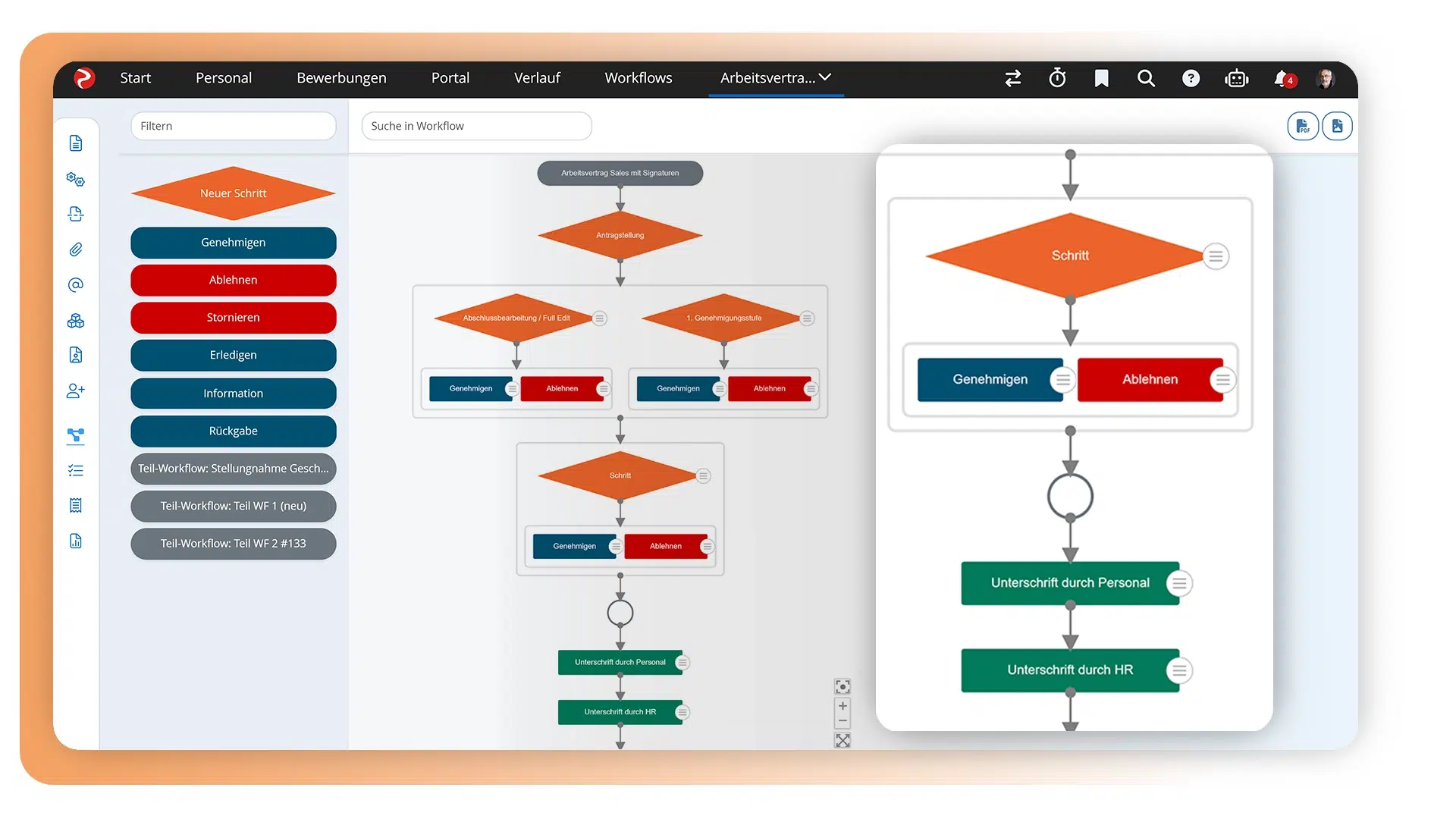This screenshot has height=819, width=1456.
Task: Click fit-to-screen icon above zoom controls
Action: pyautogui.click(x=843, y=686)
